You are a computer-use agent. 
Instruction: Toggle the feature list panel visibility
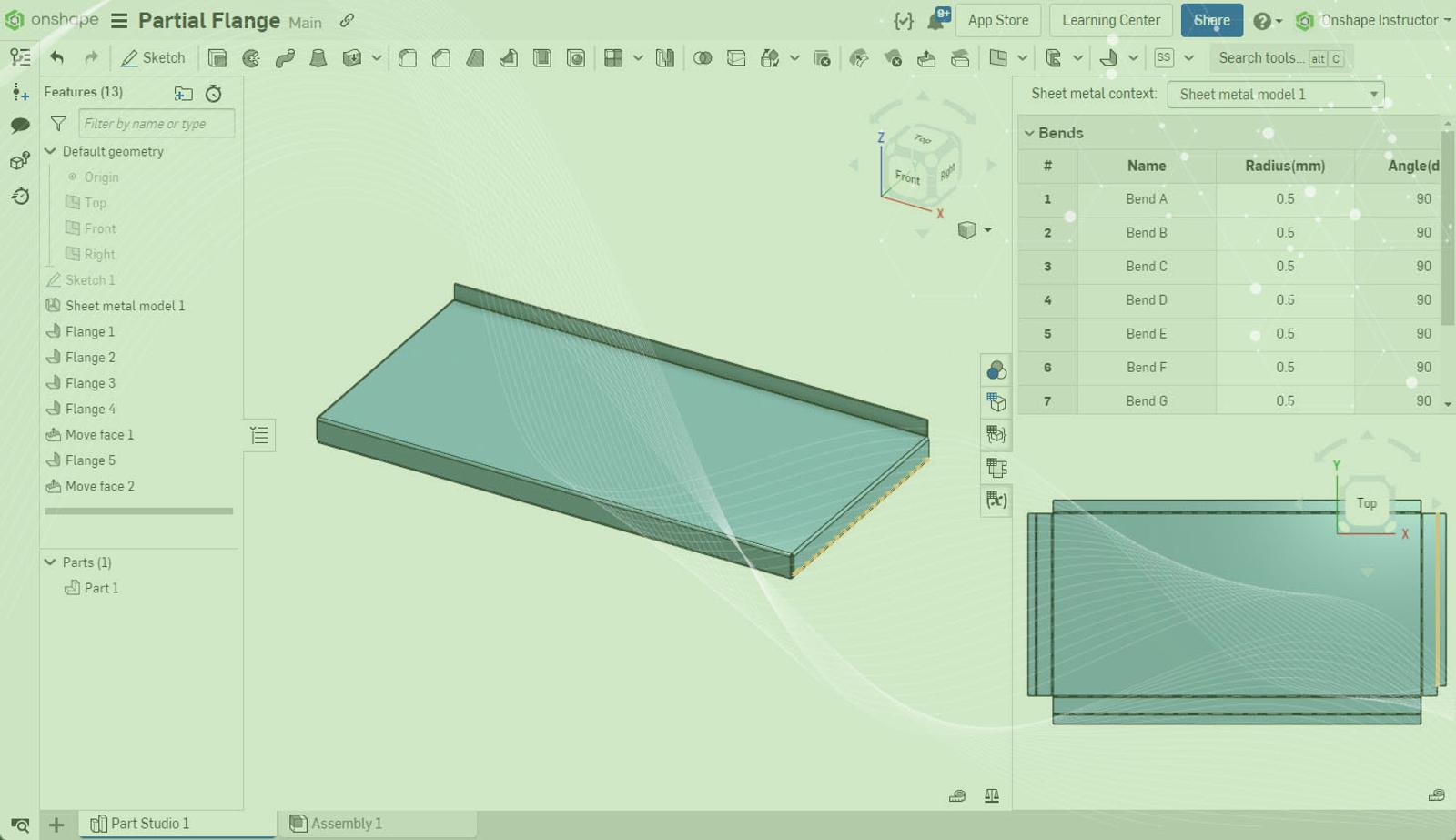(259, 436)
